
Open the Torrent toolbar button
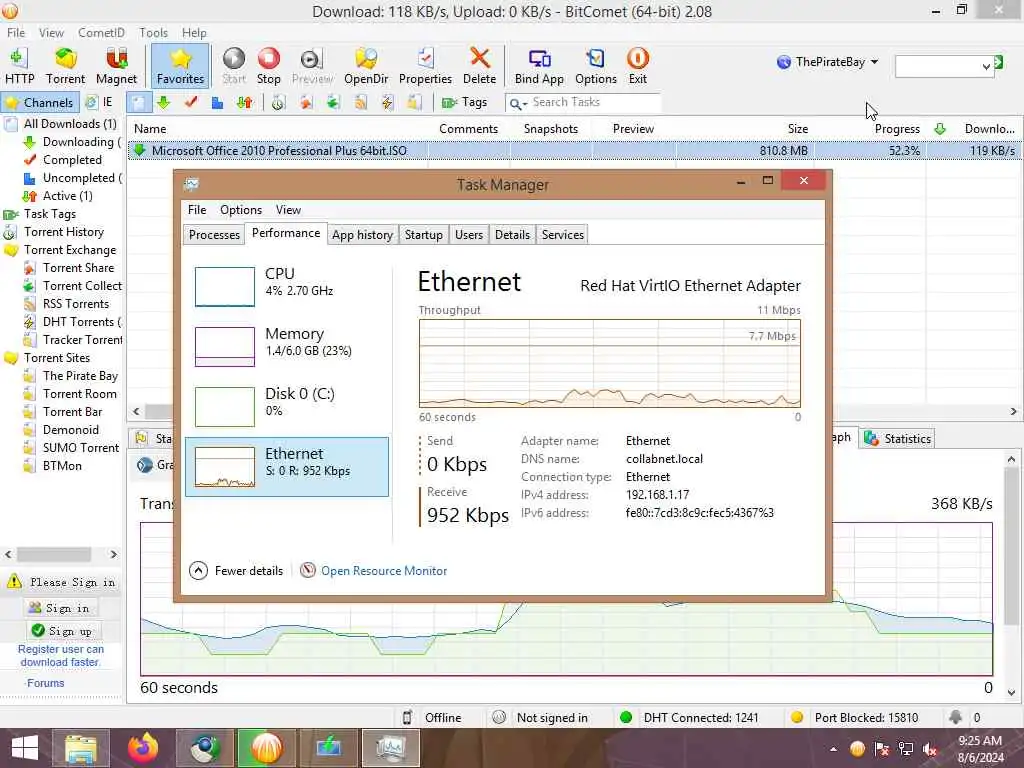(65, 66)
